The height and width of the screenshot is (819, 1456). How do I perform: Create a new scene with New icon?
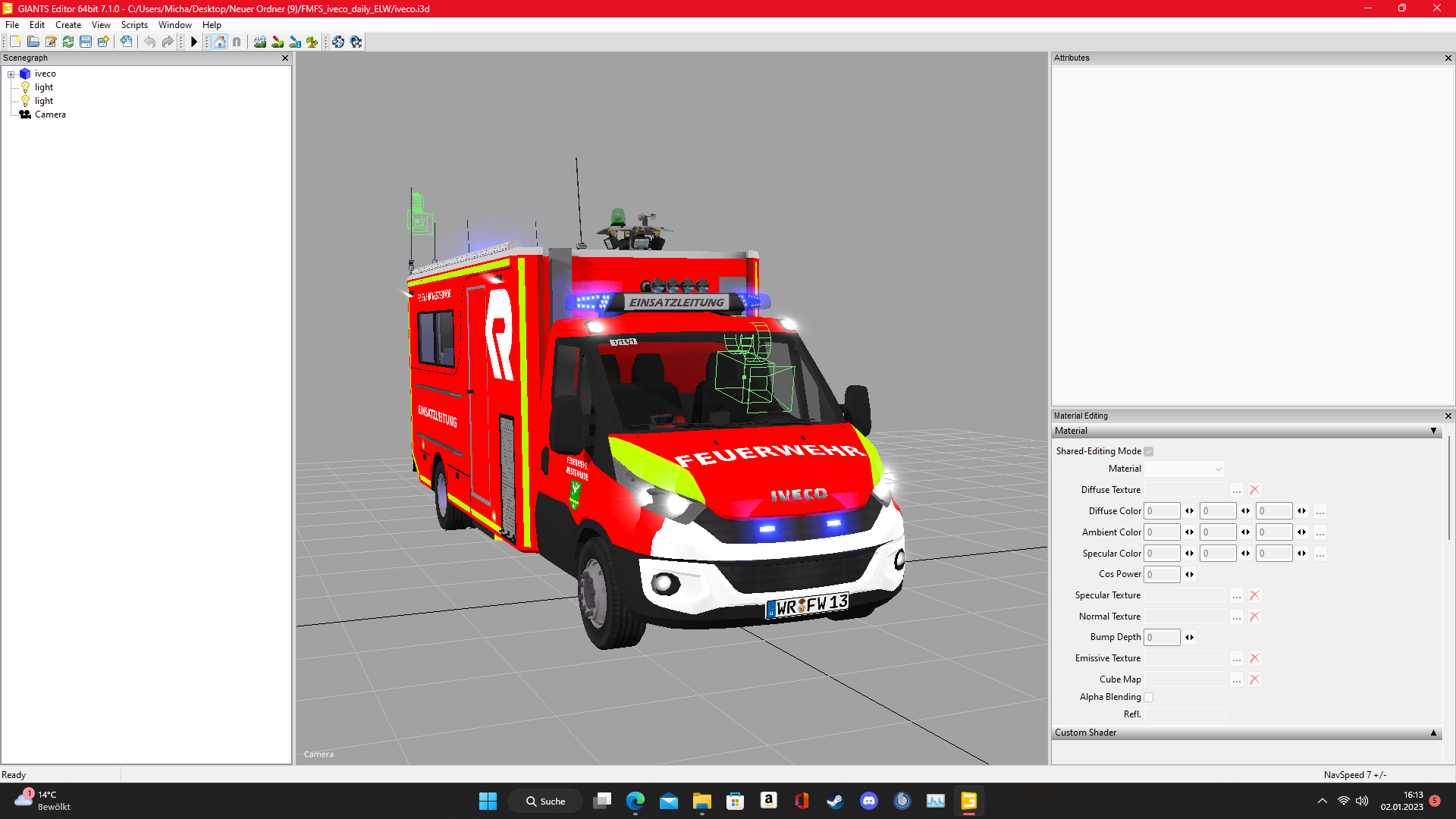(x=15, y=42)
